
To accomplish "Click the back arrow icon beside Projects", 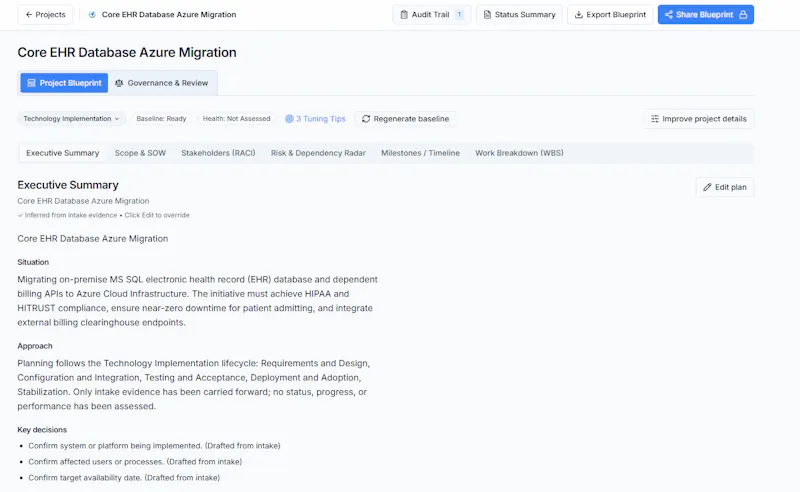I will tap(29, 15).
